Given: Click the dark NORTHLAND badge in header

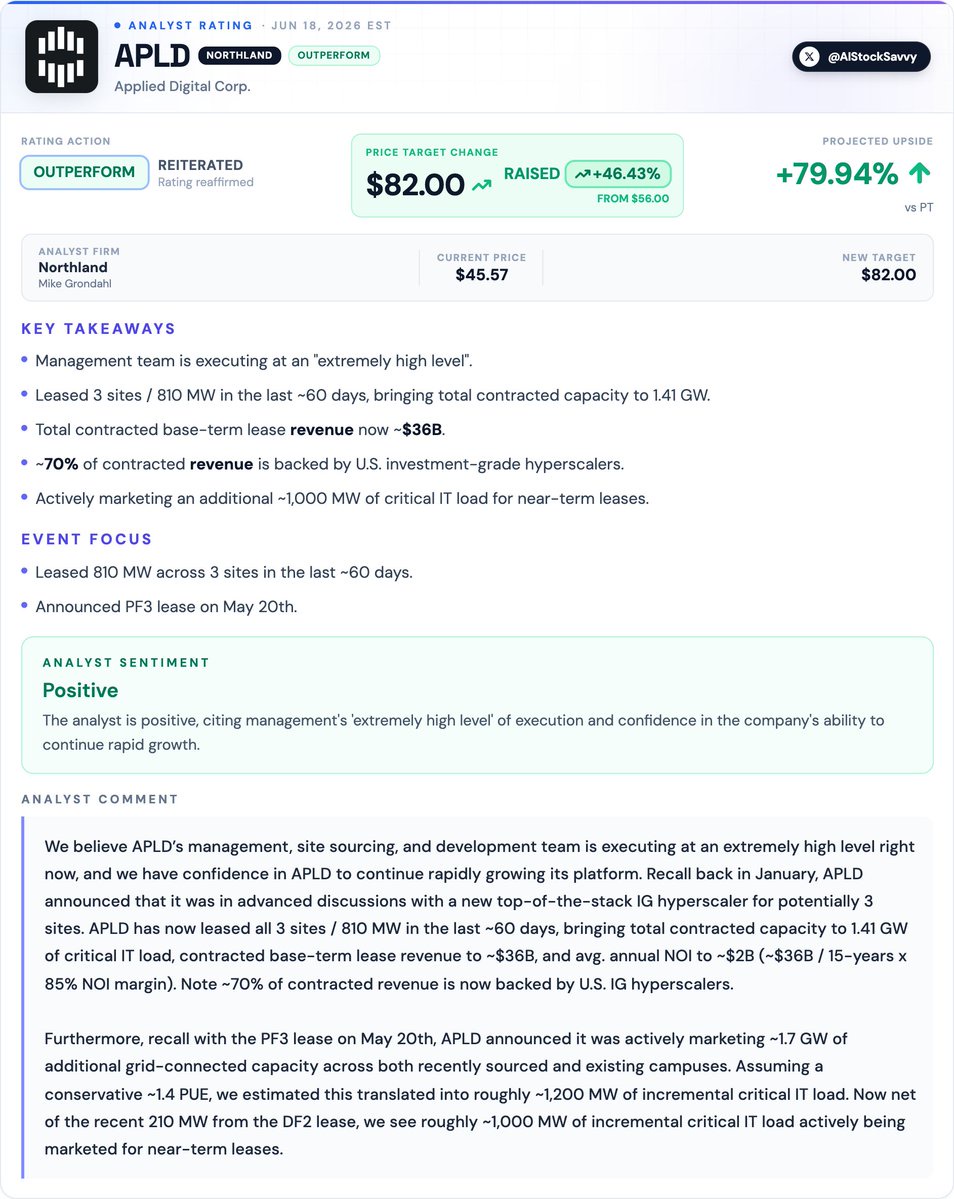Looking at the screenshot, I should pyautogui.click(x=239, y=55).
